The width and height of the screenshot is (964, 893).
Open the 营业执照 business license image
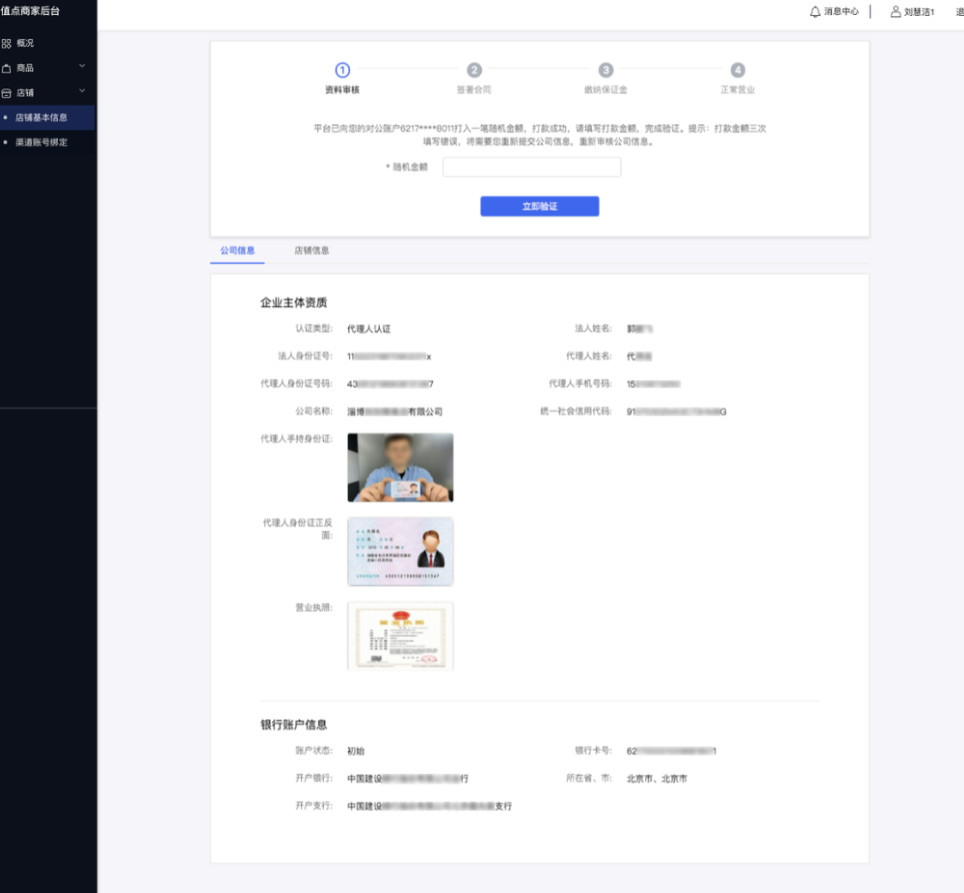click(400, 636)
